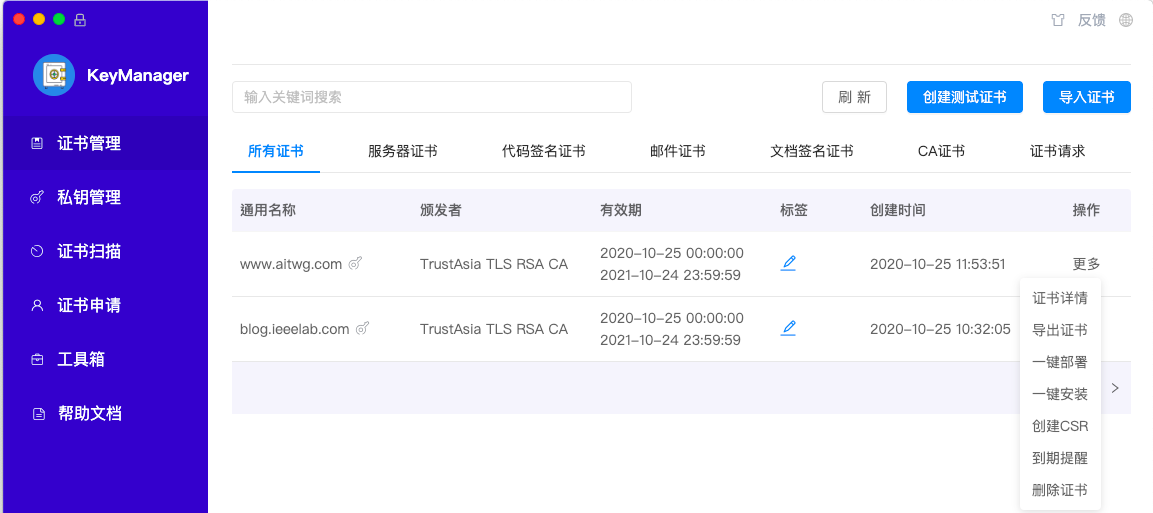
Task: Click the www.aitwg.com certificate name
Action: (290, 265)
